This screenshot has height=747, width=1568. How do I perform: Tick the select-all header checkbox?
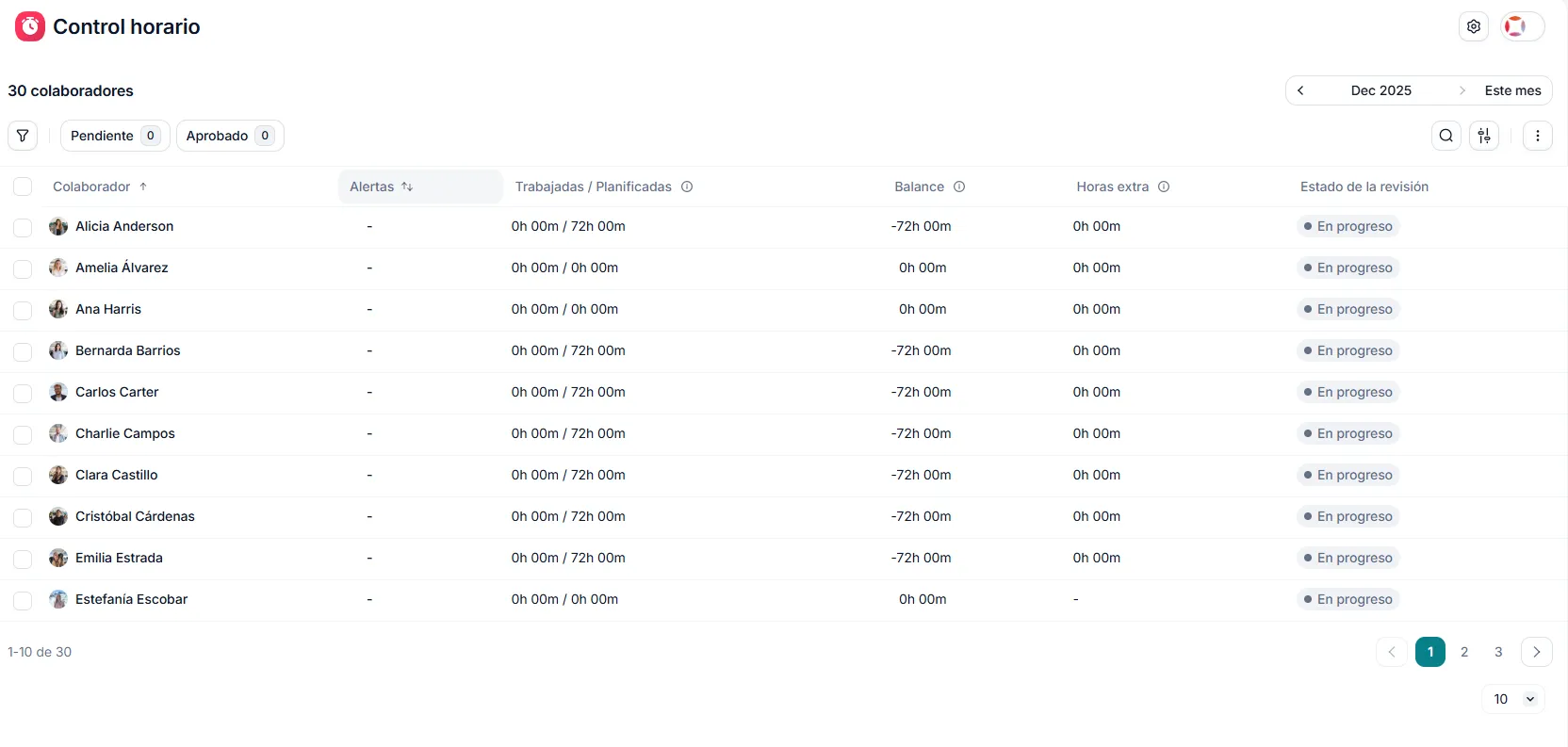23,187
